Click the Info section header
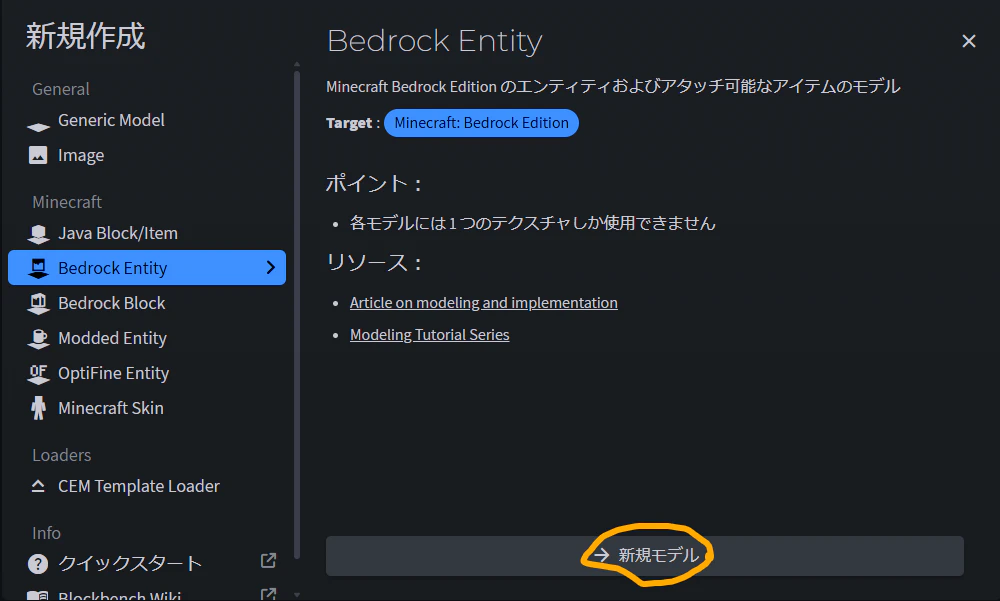This screenshot has width=1000, height=601. coord(46,533)
